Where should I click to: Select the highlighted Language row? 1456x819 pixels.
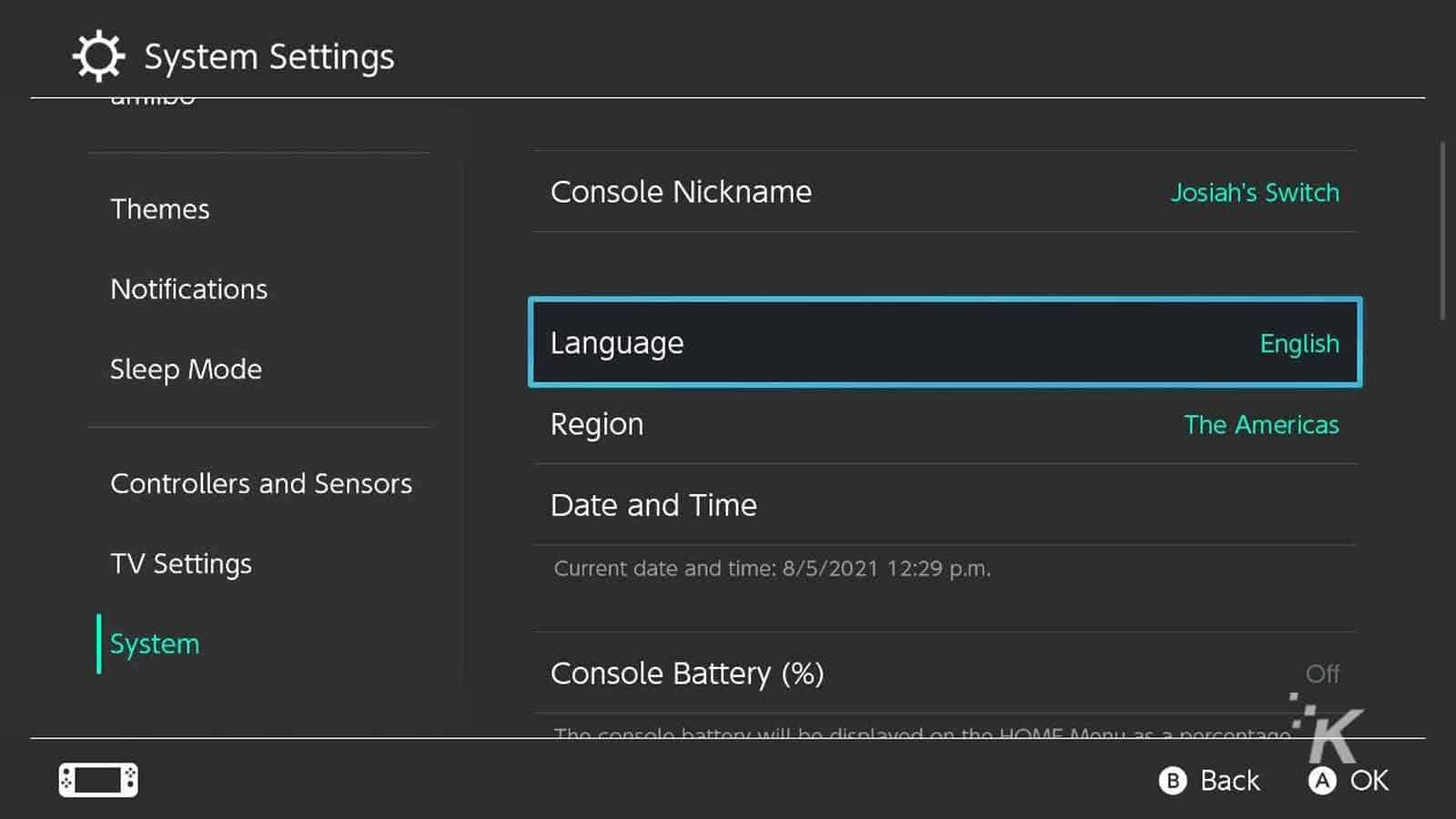tap(944, 343)
